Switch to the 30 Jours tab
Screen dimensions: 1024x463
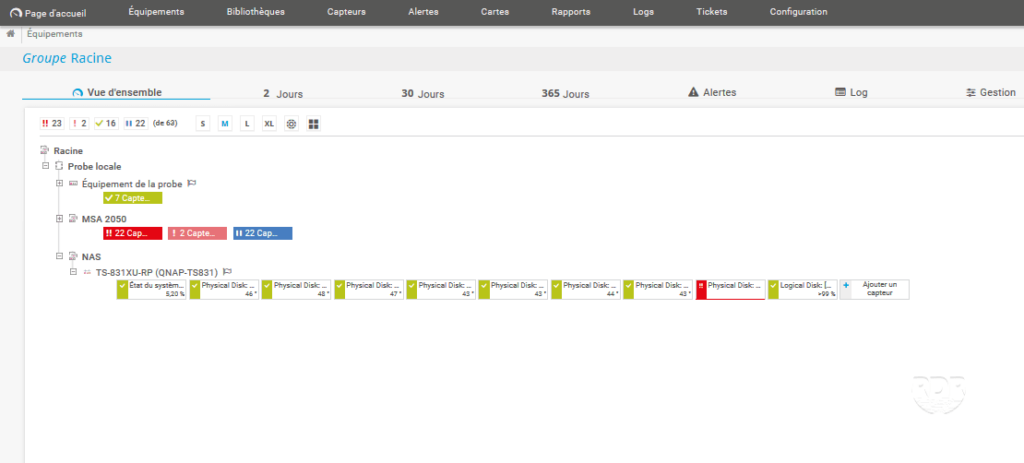[422, 93]
